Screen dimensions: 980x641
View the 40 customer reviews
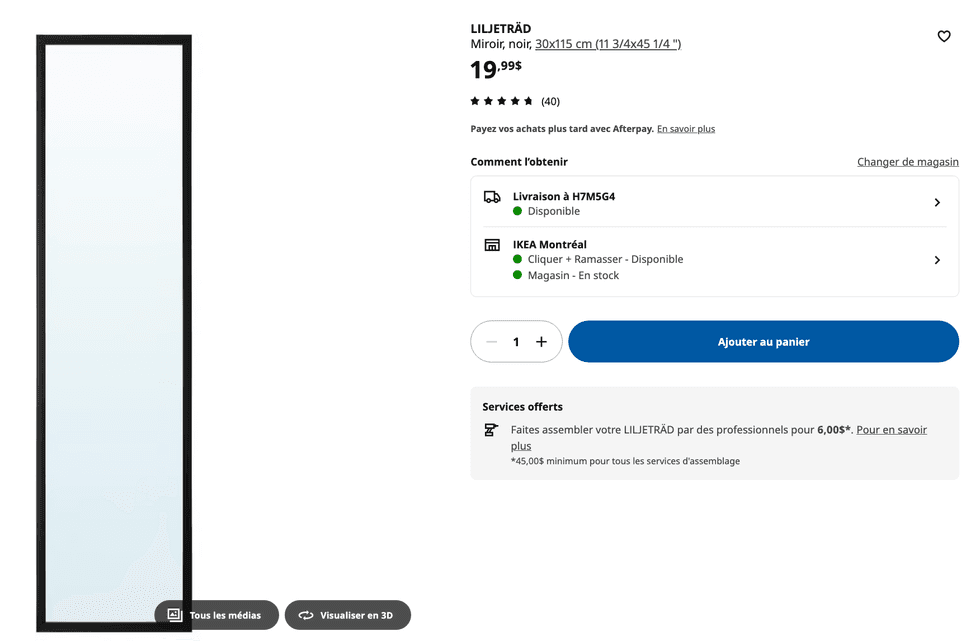549,101
